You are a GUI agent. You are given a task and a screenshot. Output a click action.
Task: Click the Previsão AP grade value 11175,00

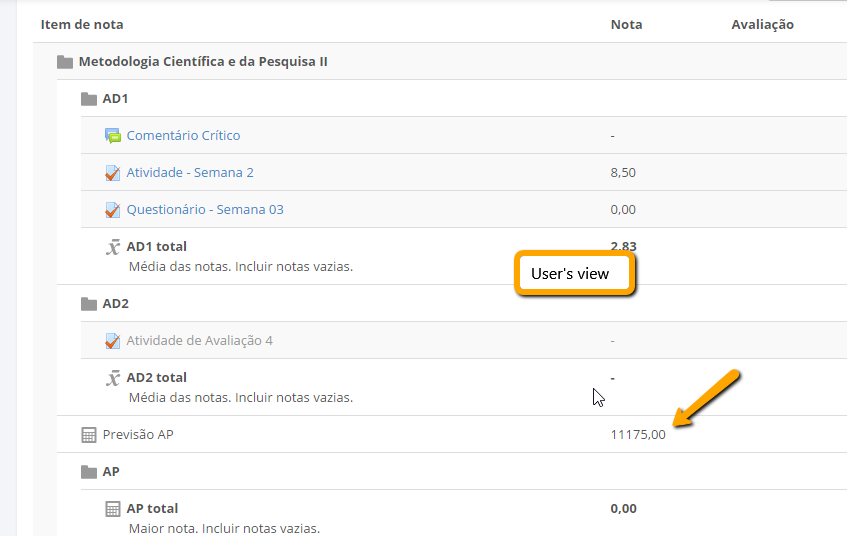coord(638,434)
